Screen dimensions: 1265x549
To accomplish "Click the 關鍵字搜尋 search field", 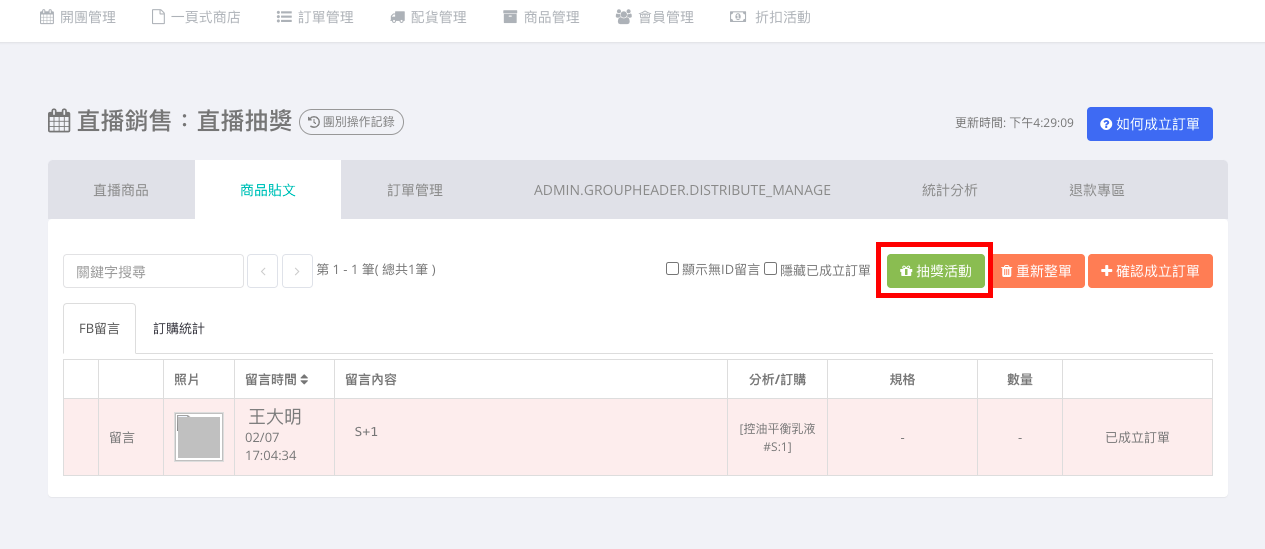I will 153,271.
